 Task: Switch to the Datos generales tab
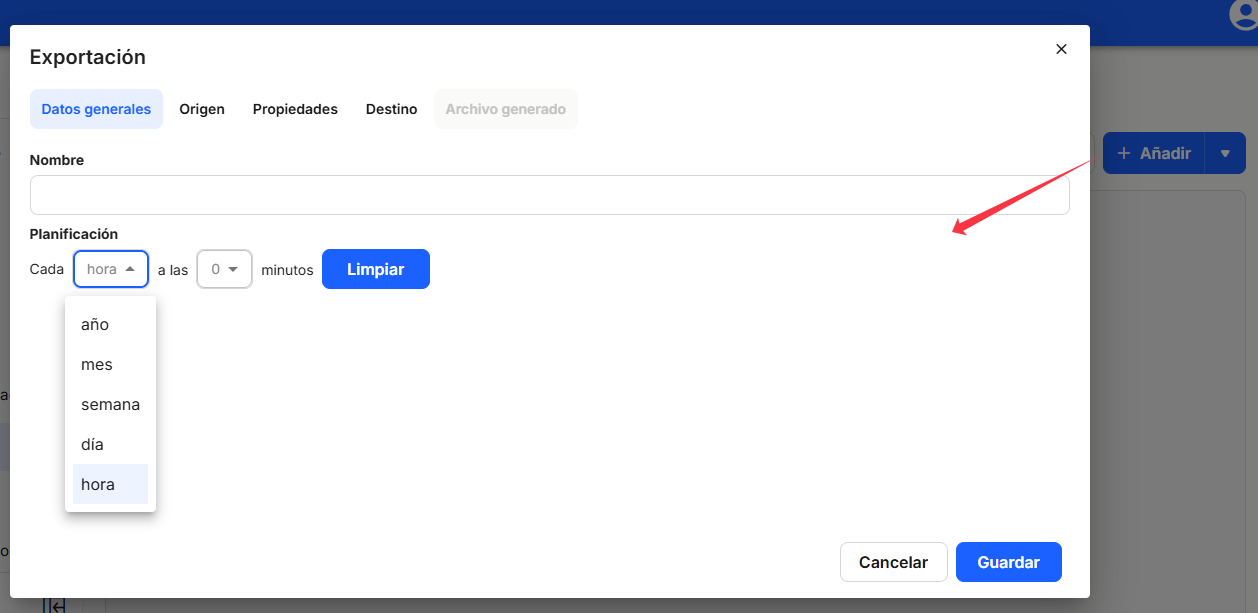(96, 109)
